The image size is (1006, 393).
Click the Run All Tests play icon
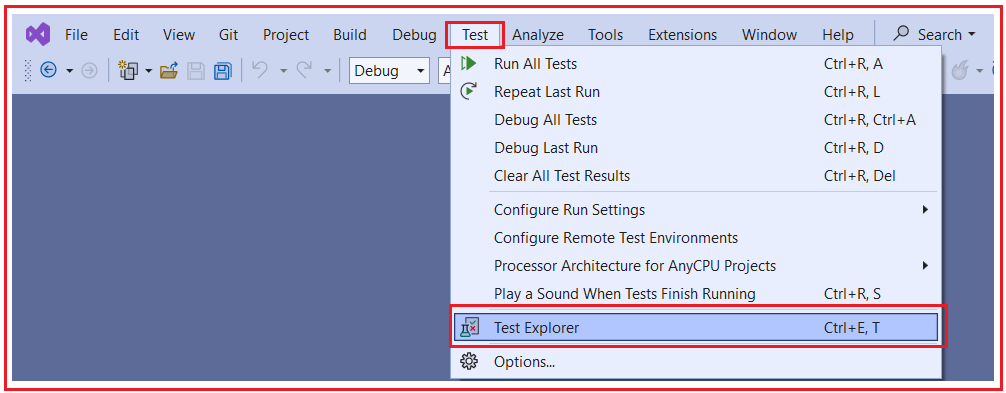[x=469, y=63]
